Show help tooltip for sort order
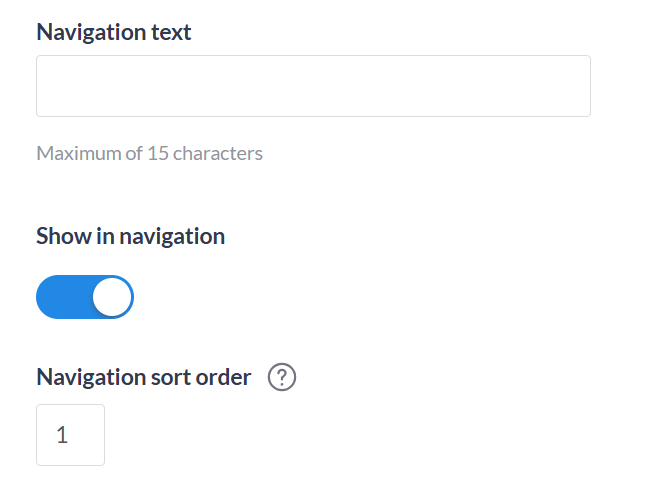The height and width of the screenshot is (487, 654). tap(283, 378)
